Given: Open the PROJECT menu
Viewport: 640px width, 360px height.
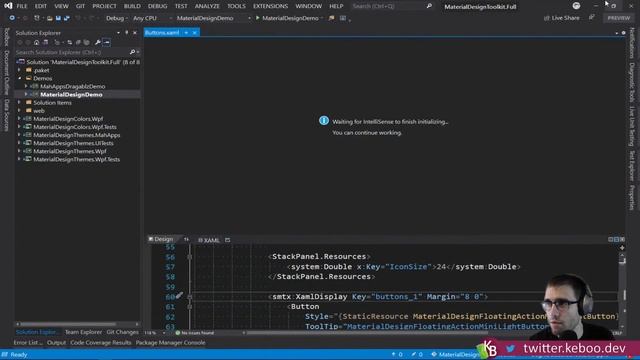Looking at the screenshot, I should click(x=104, y=6).
